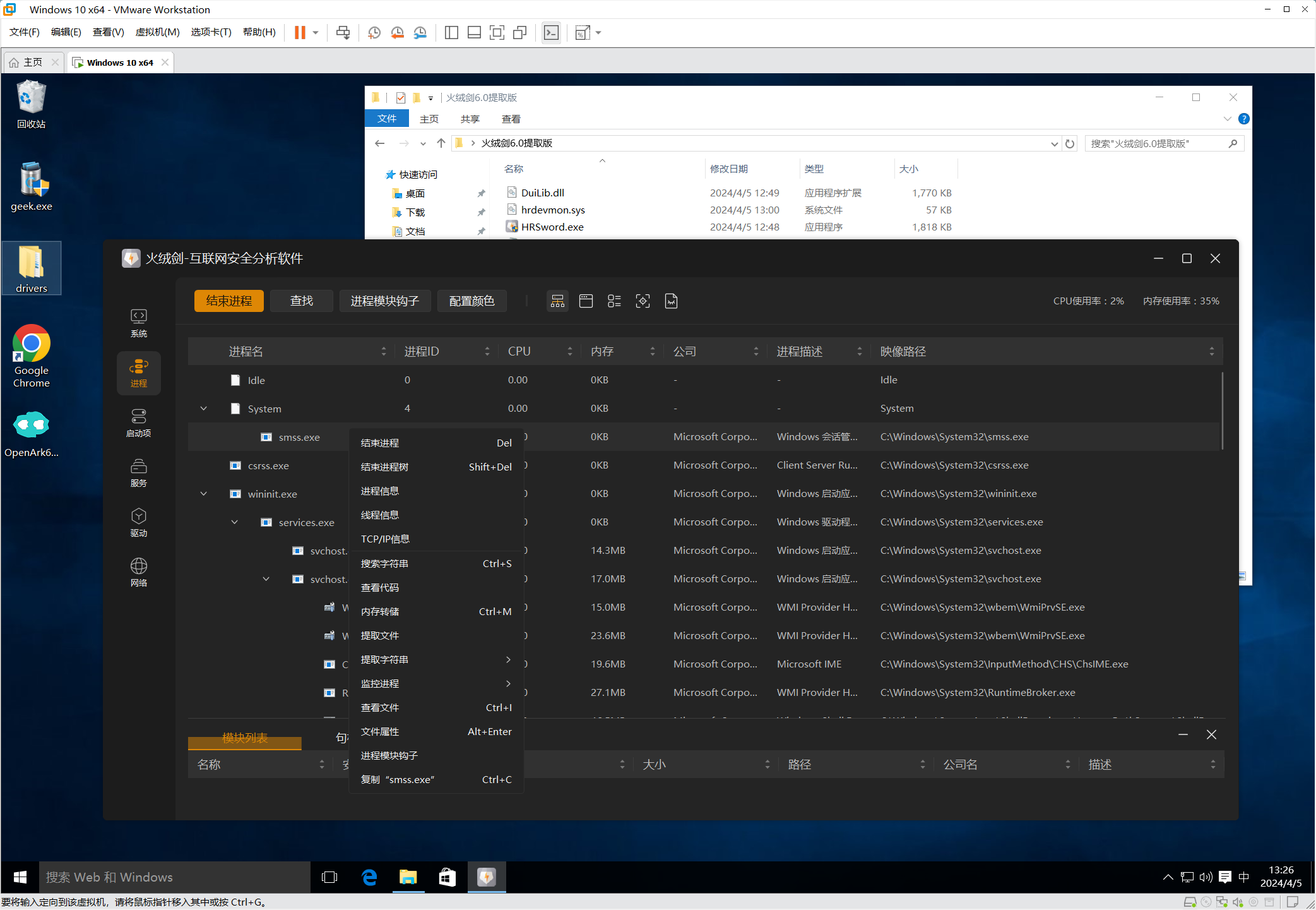Open the 服务 sidebar section
Viewport: 1316px width, 910px height.
(139, 473)
